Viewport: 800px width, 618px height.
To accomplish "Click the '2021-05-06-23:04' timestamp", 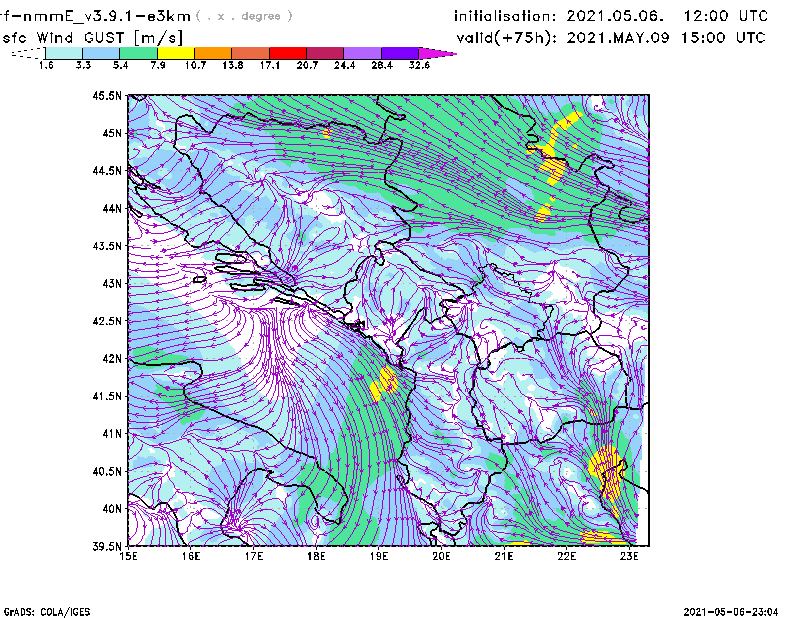I will (x=731, y=612).
